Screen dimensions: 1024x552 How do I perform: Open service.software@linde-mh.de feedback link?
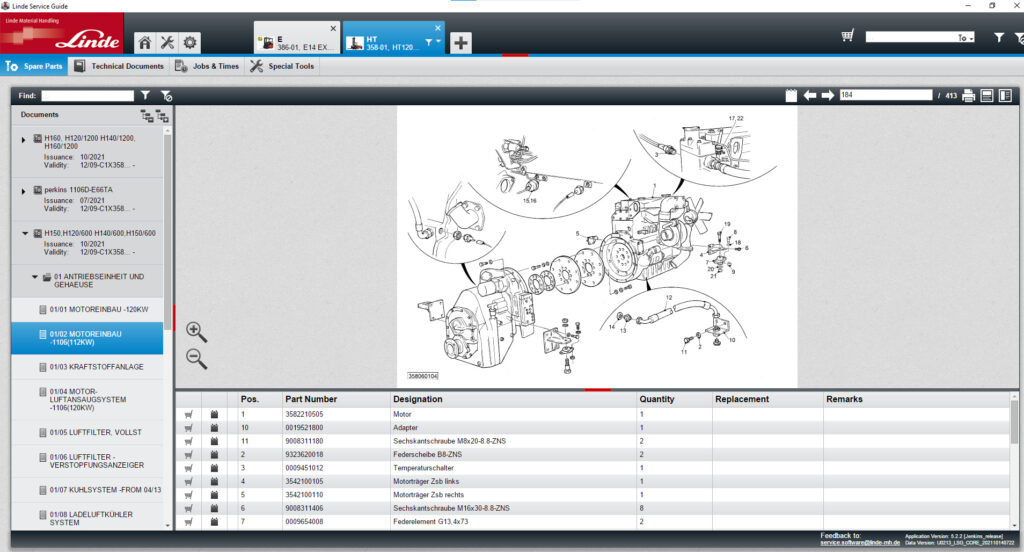tap(859, 543)
